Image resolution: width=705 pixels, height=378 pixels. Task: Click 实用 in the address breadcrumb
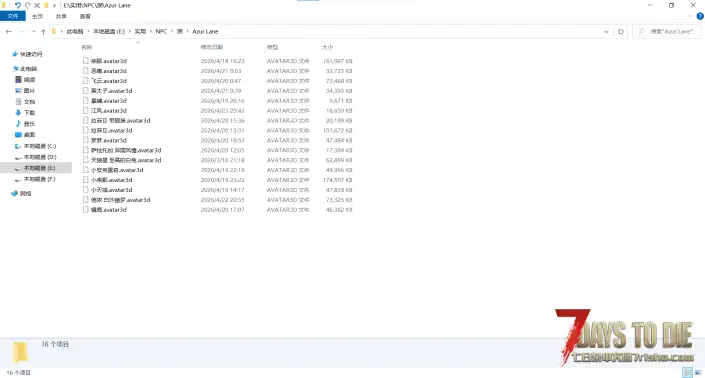click(x=140, y=31)
